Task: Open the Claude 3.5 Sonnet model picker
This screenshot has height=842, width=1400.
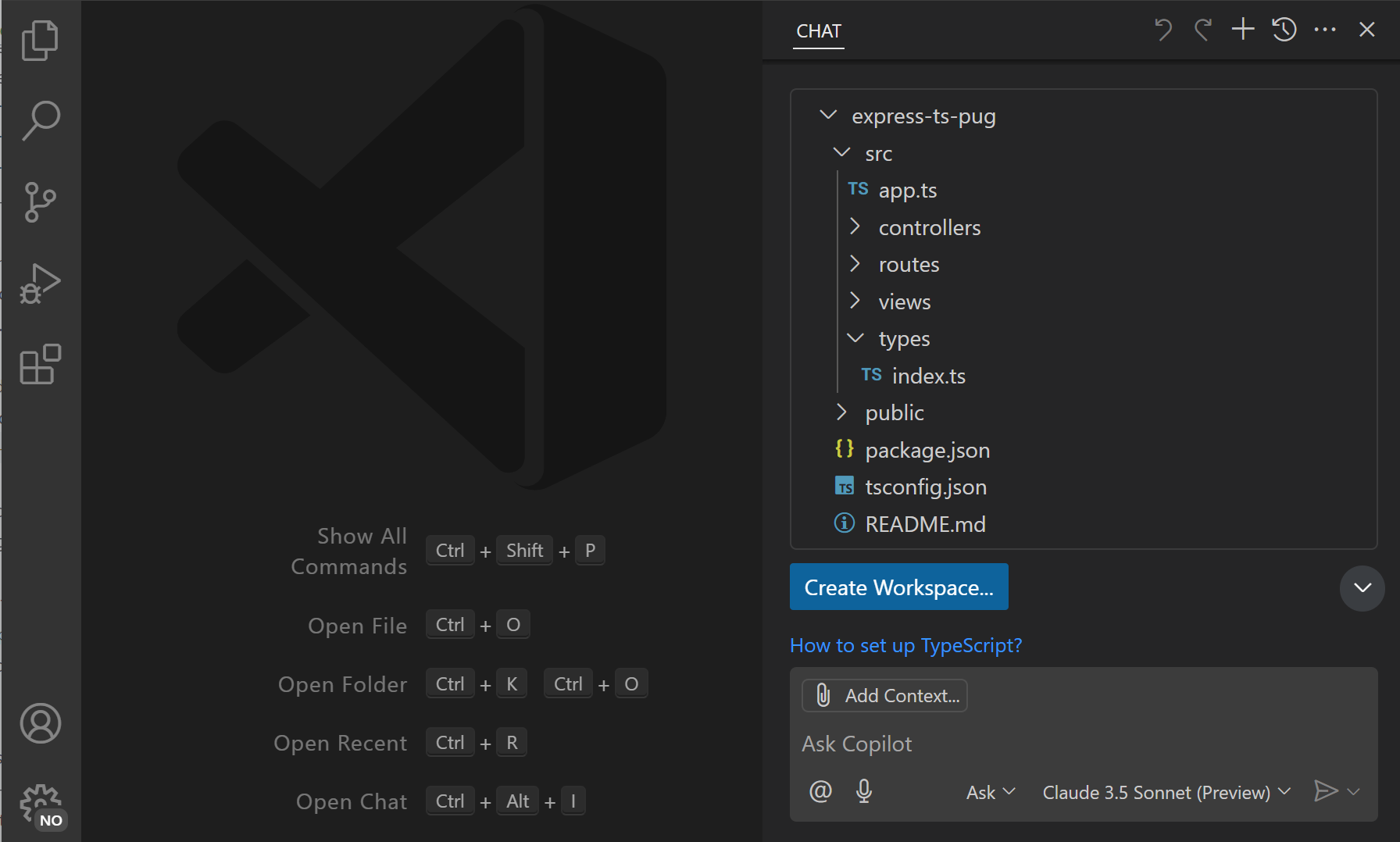Action: [1165, 792]
